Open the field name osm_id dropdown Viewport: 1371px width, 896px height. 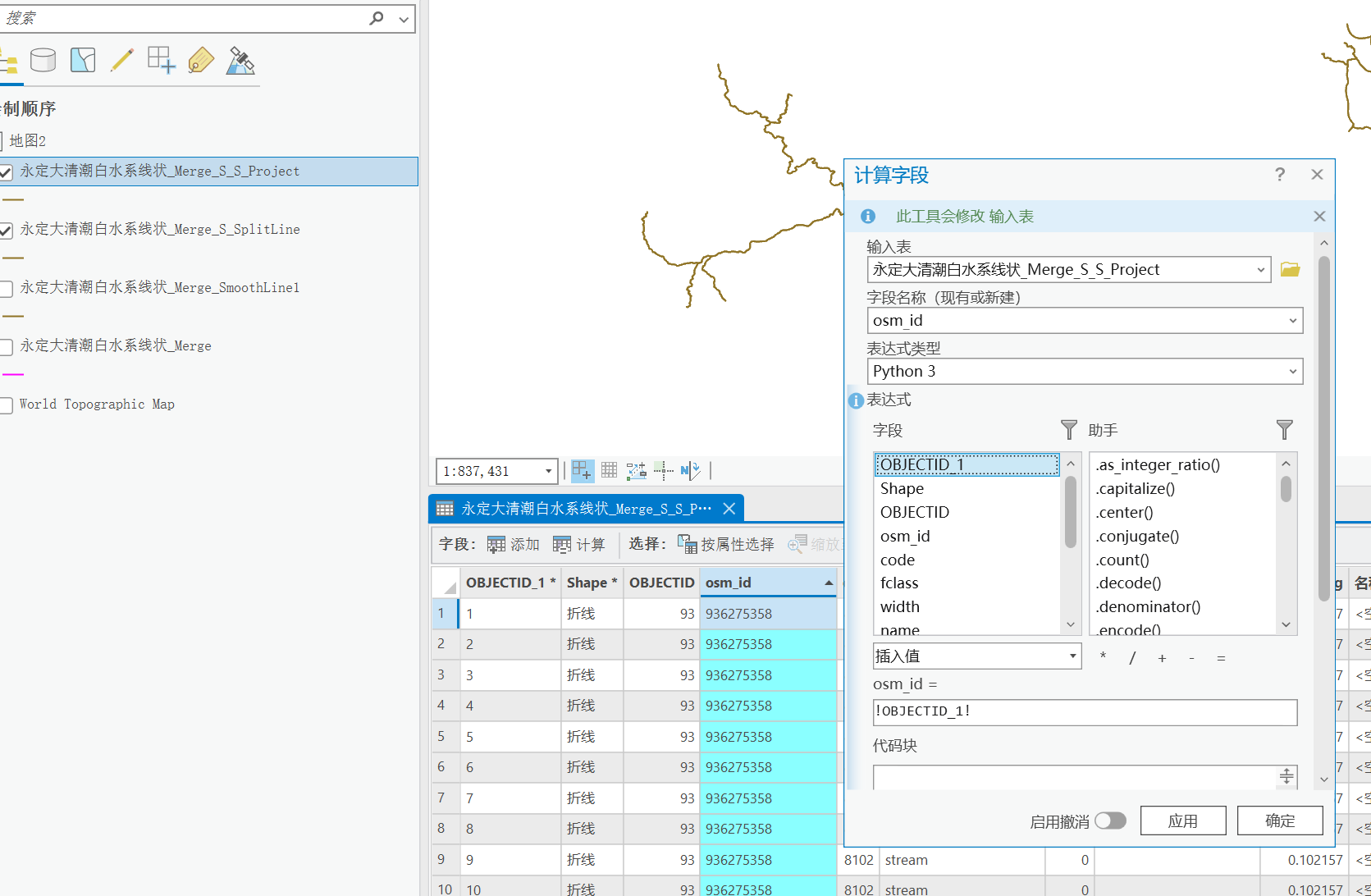coord(1292,320)
